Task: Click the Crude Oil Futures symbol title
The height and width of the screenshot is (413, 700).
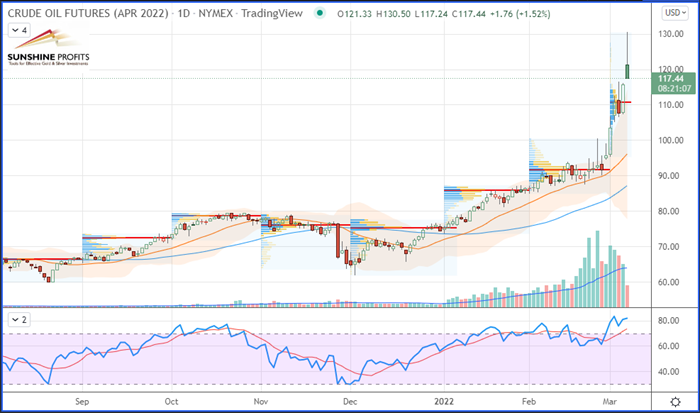Action: coord(90,13)
